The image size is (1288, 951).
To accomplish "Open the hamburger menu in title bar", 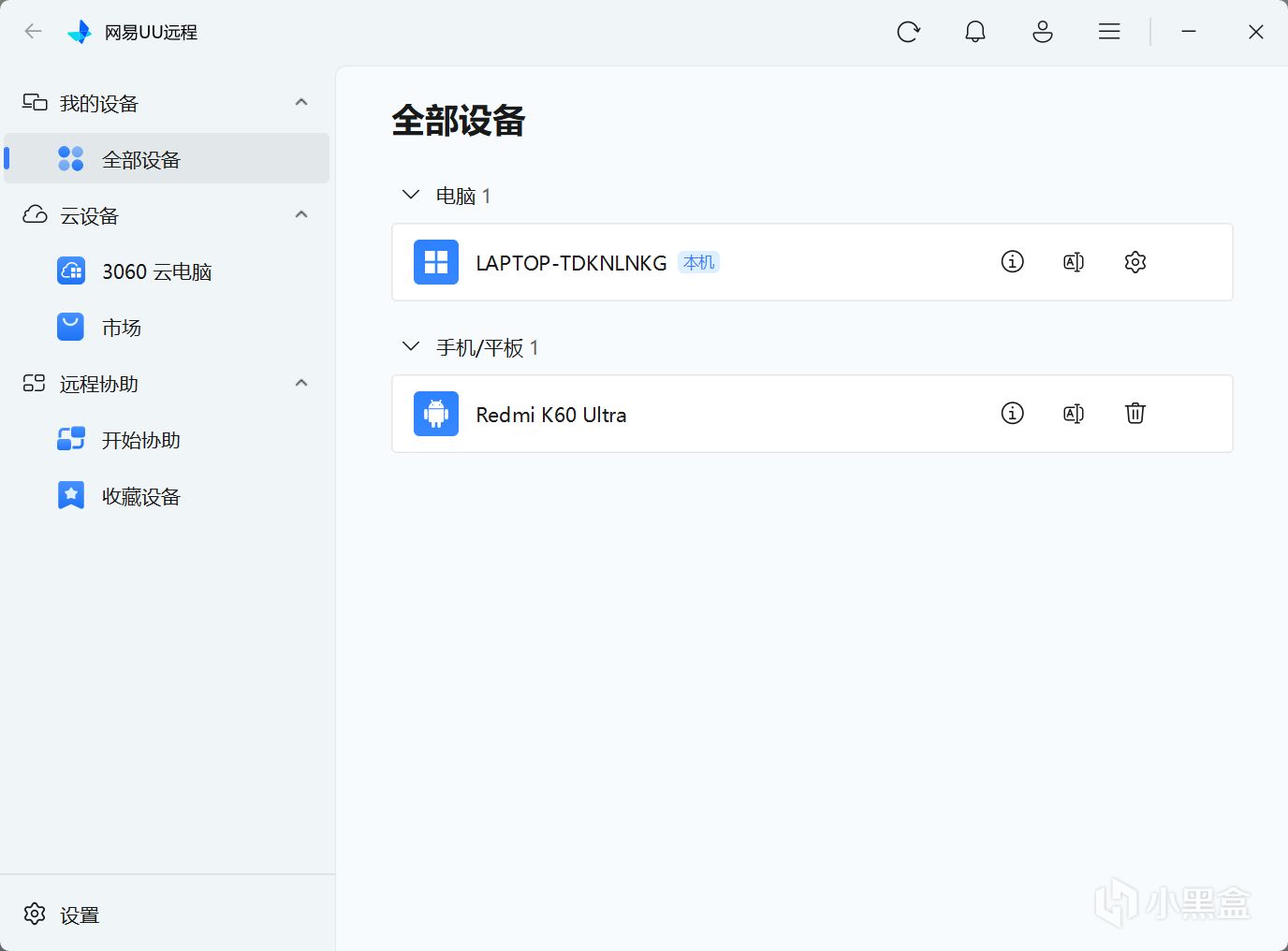I will click(1109, 32).
